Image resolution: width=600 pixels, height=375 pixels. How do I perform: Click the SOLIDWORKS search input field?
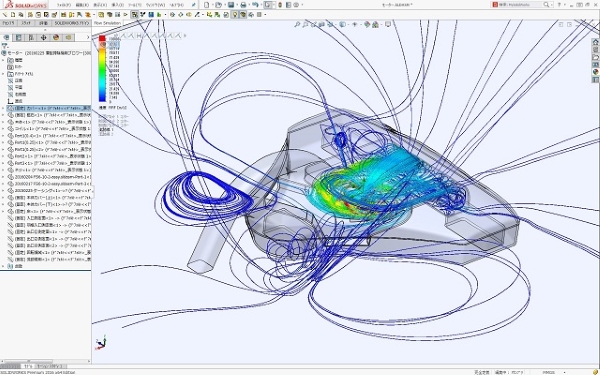(x=520, y=5)
